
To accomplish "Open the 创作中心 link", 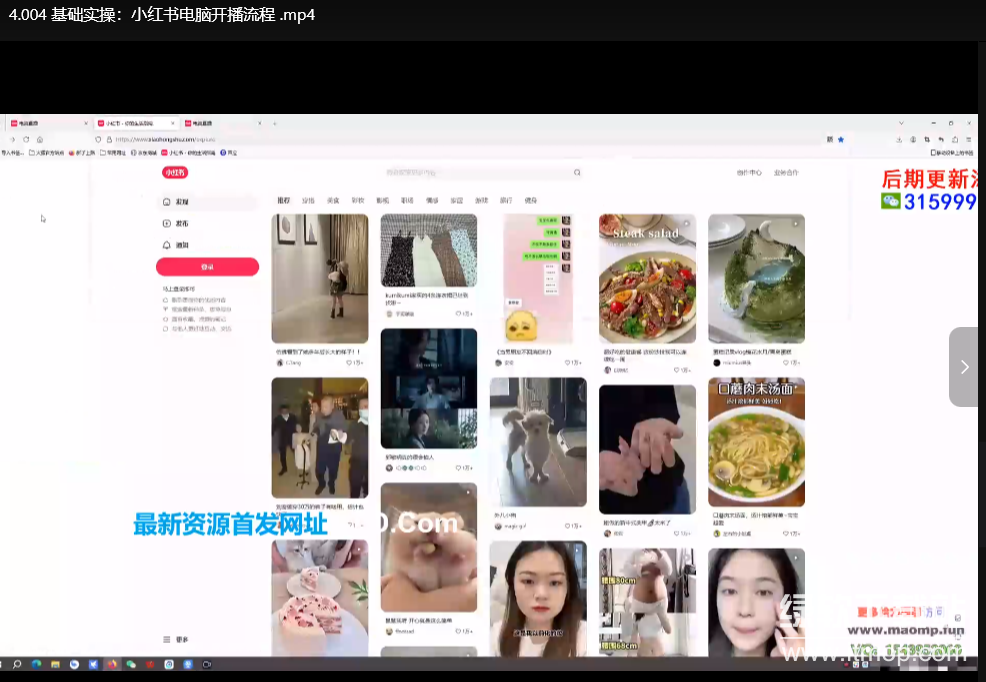I will (749, 173).
